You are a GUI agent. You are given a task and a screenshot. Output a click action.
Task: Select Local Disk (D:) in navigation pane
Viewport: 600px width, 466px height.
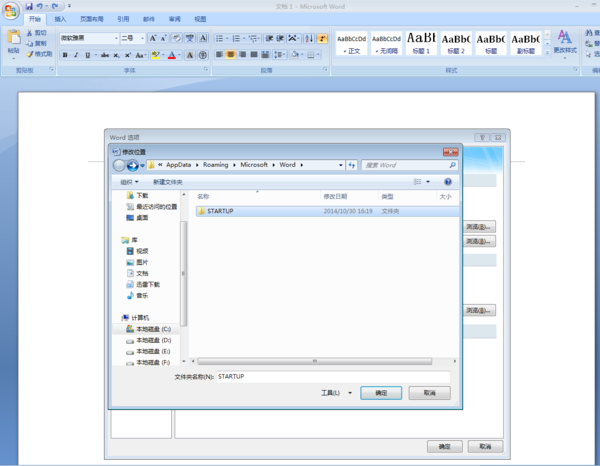coord(148,340)
